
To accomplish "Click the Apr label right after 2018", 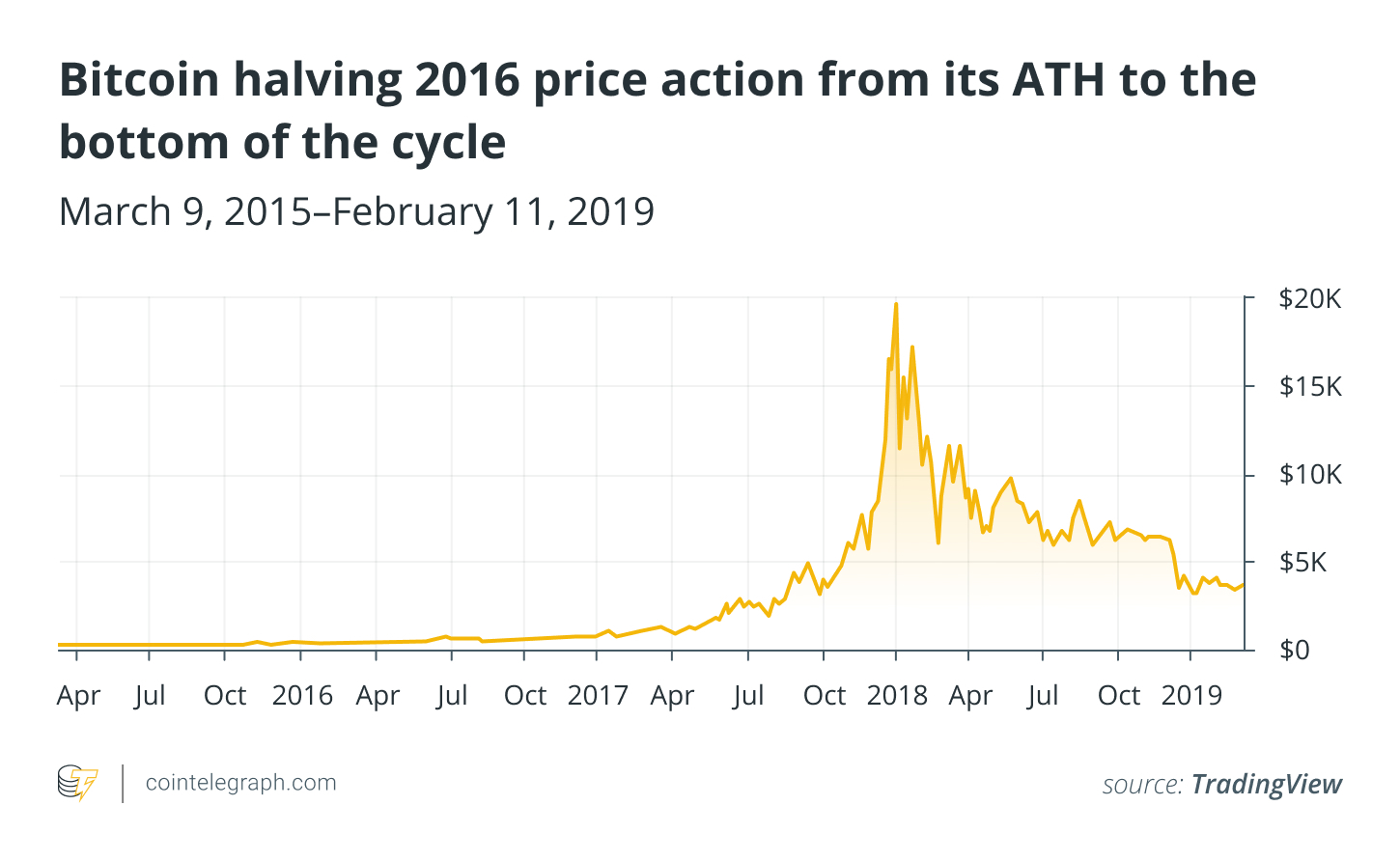I will coord(970,696).
